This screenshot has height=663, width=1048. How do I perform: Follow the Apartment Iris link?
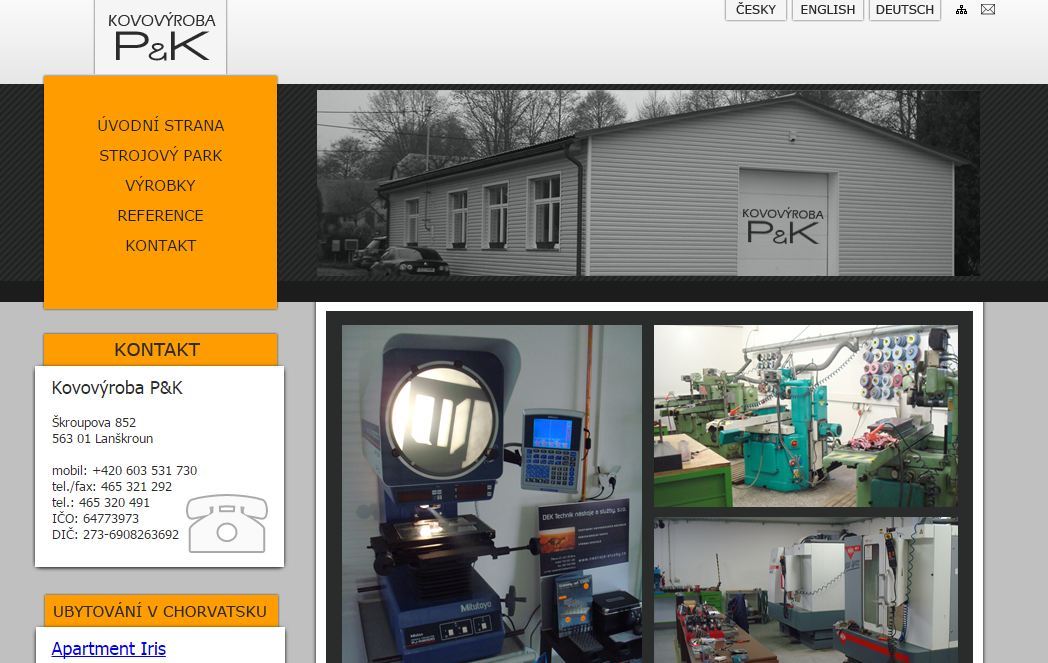click(x=108, y=648)
